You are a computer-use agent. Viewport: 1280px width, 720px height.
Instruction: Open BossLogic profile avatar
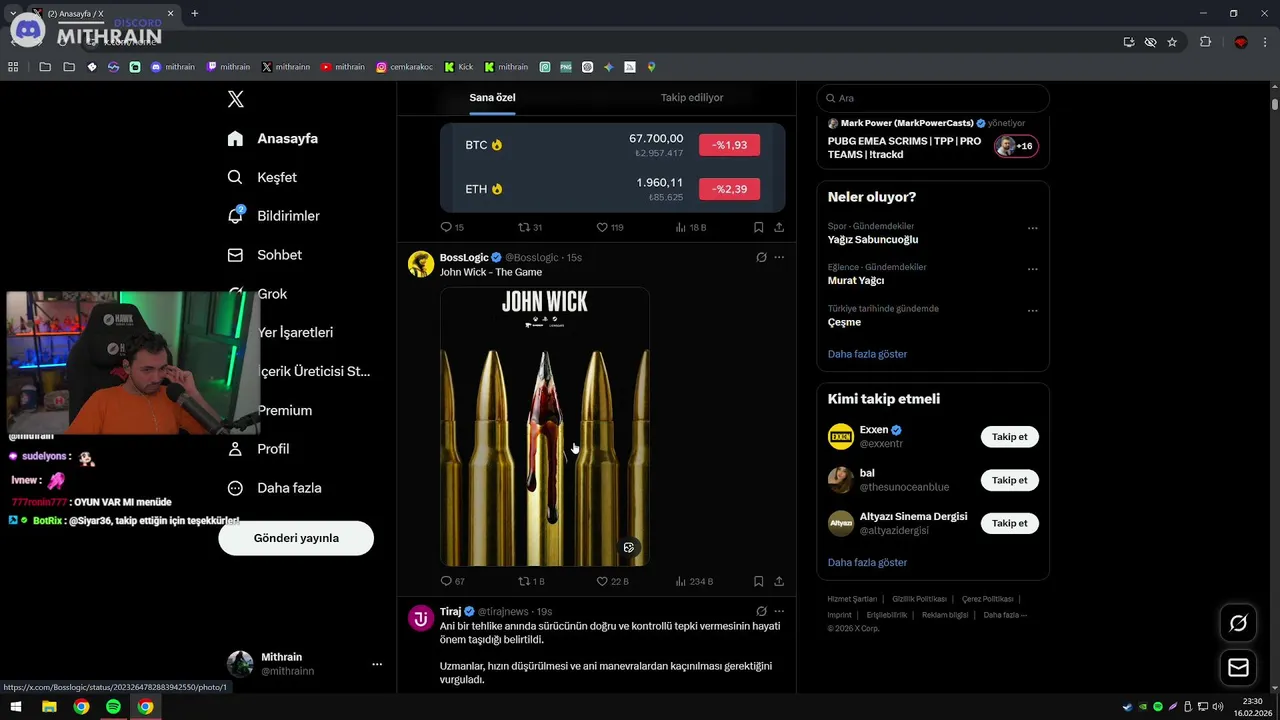[x=421, y=264]
